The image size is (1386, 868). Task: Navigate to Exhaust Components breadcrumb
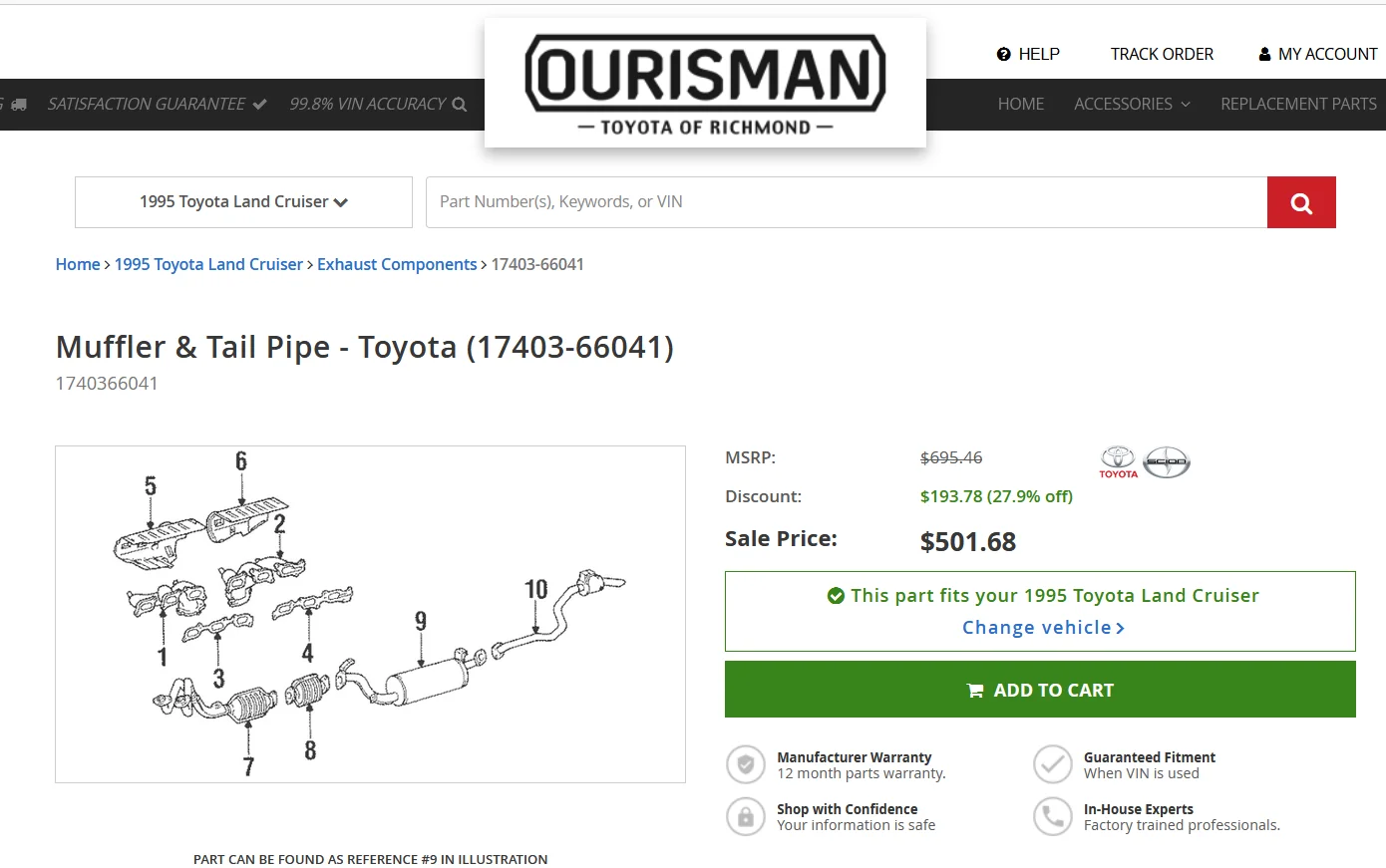click(397, 264)
